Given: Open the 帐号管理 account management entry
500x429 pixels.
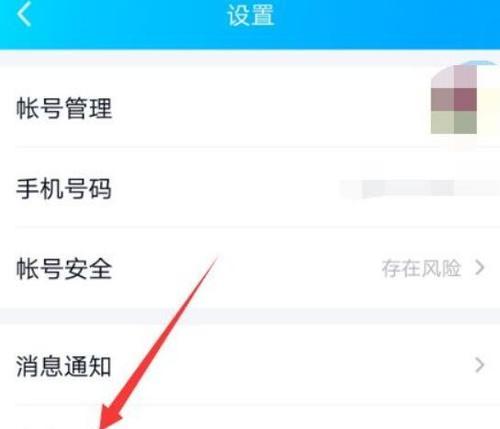Looking at the screenshot, I should coord(250,107).
